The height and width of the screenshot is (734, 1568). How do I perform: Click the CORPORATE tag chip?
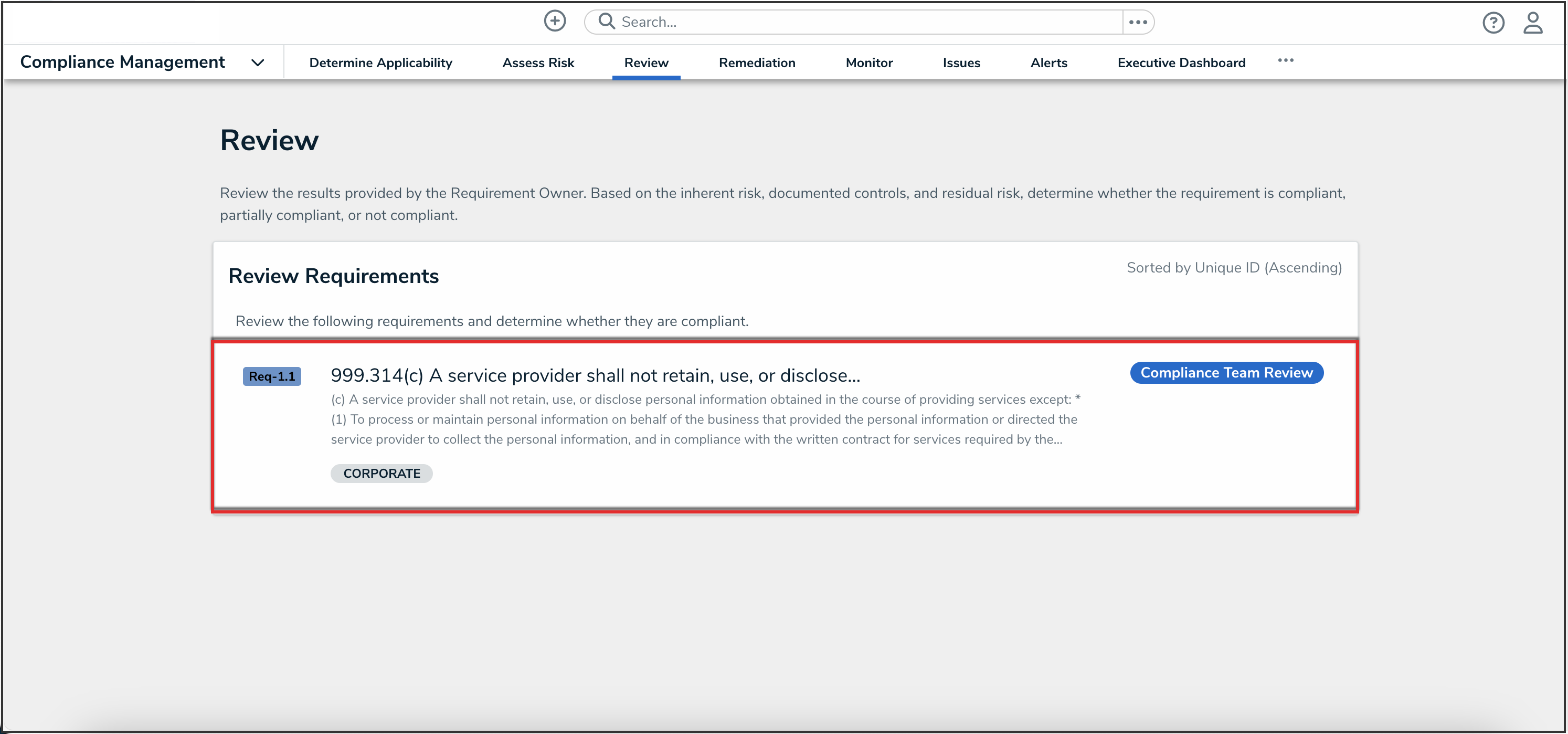[x=381, y=473]
